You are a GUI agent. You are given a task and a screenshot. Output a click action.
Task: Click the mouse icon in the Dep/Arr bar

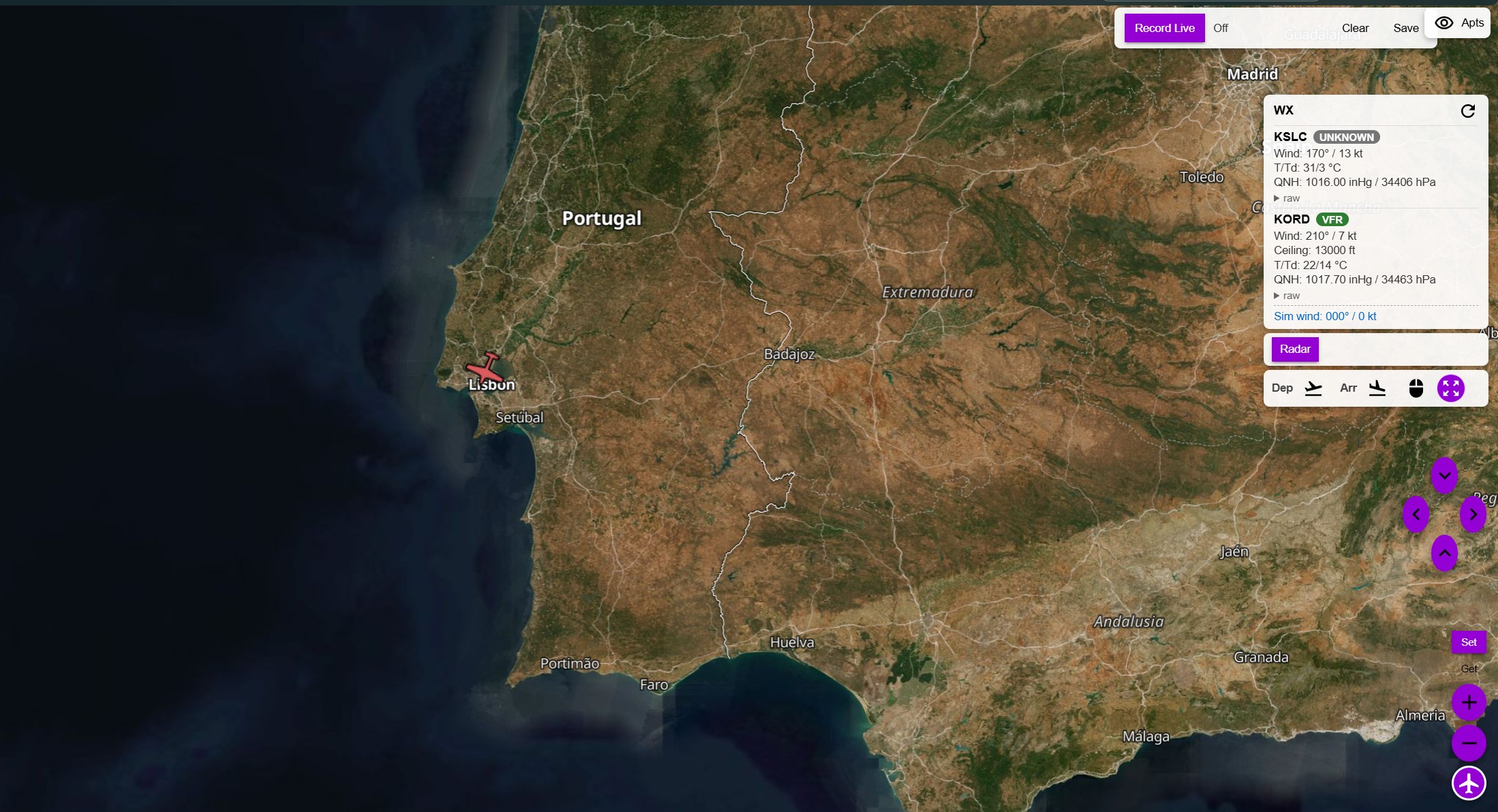pyautogui.click(x=1416, y=388)
